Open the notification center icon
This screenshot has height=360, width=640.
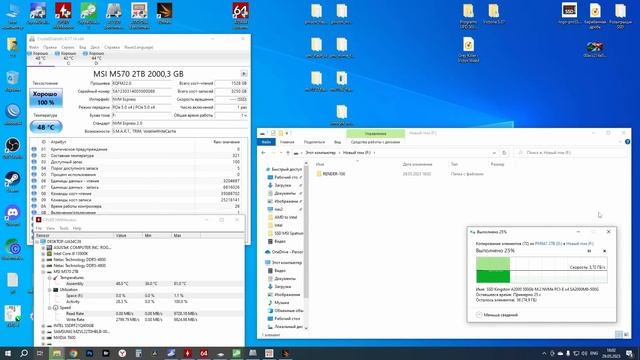point(629,353)
